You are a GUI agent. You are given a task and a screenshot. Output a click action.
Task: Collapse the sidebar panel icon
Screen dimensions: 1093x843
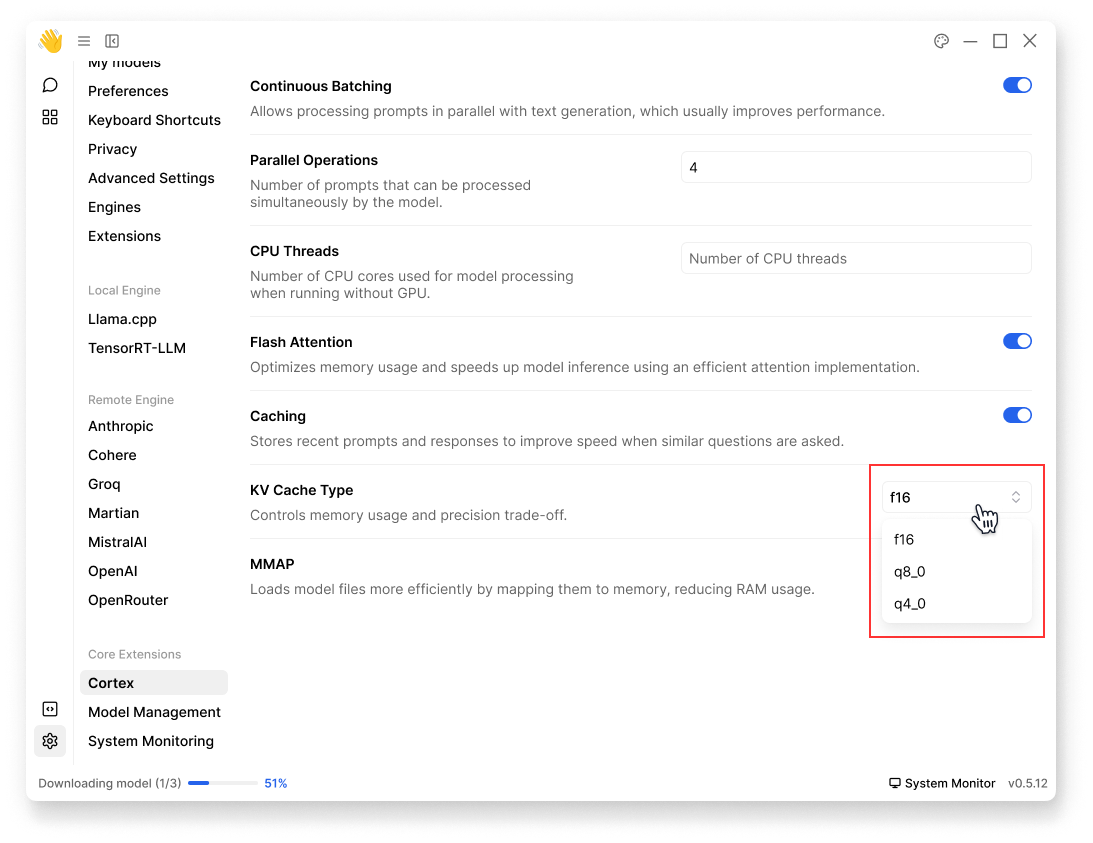pyautogui.click(x=112, y=41)
